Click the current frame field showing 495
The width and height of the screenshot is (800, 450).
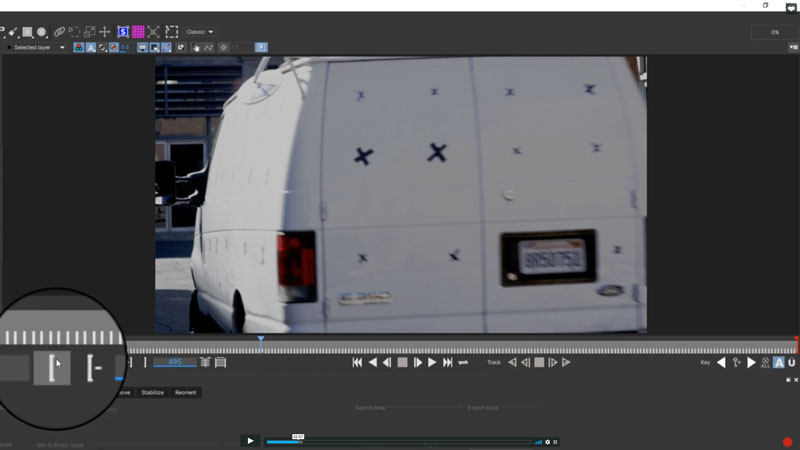(x=174, y=362)
